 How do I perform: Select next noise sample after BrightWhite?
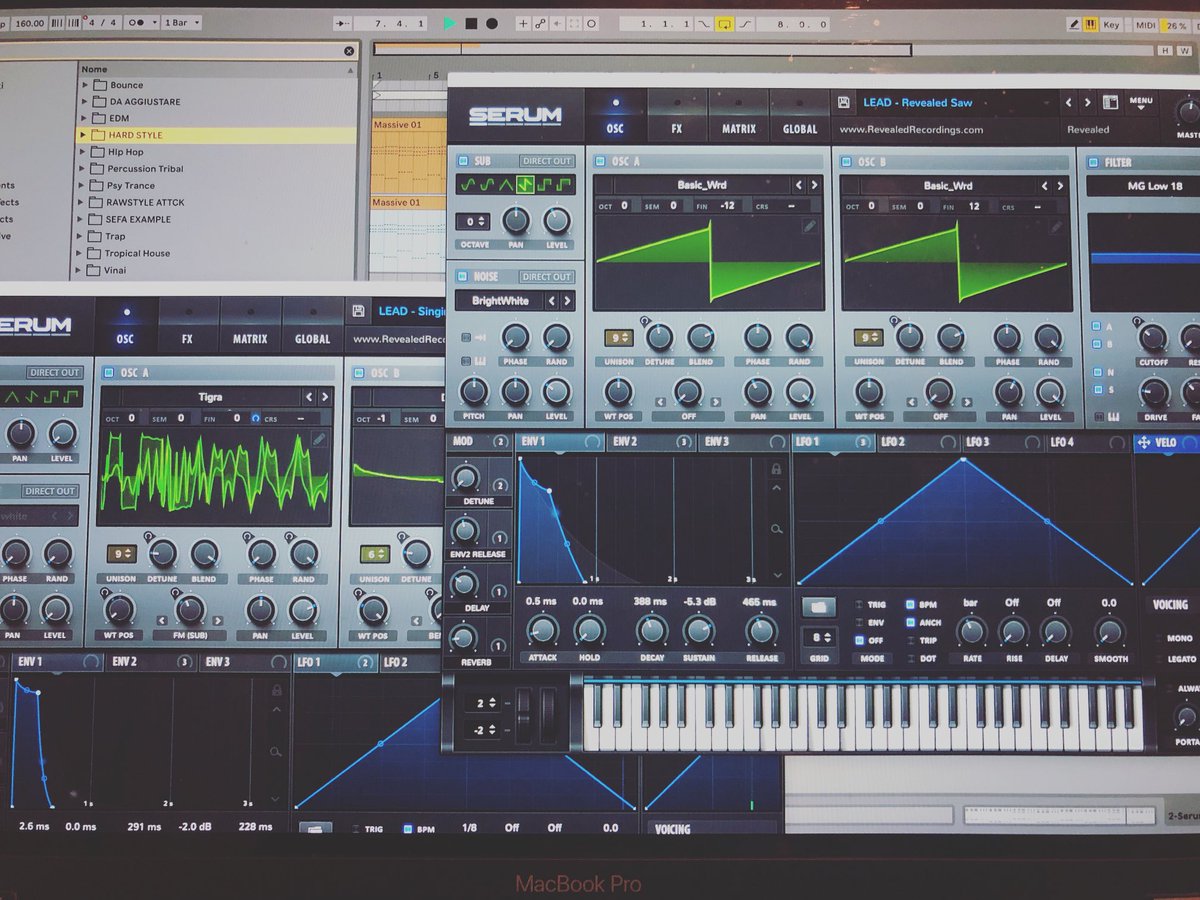click(567, 300)
